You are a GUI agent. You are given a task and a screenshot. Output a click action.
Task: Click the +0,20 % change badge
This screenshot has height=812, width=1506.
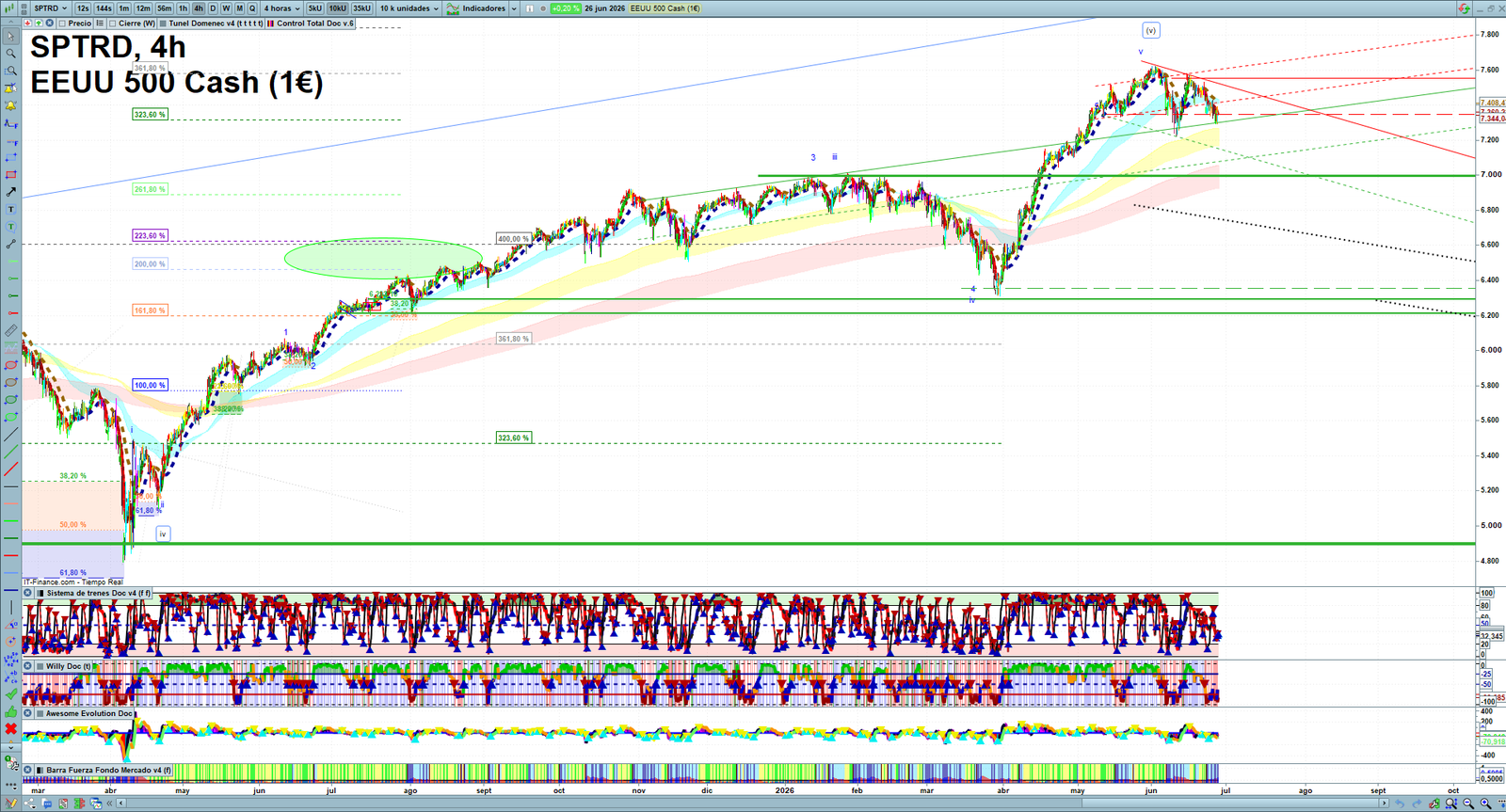565,8
